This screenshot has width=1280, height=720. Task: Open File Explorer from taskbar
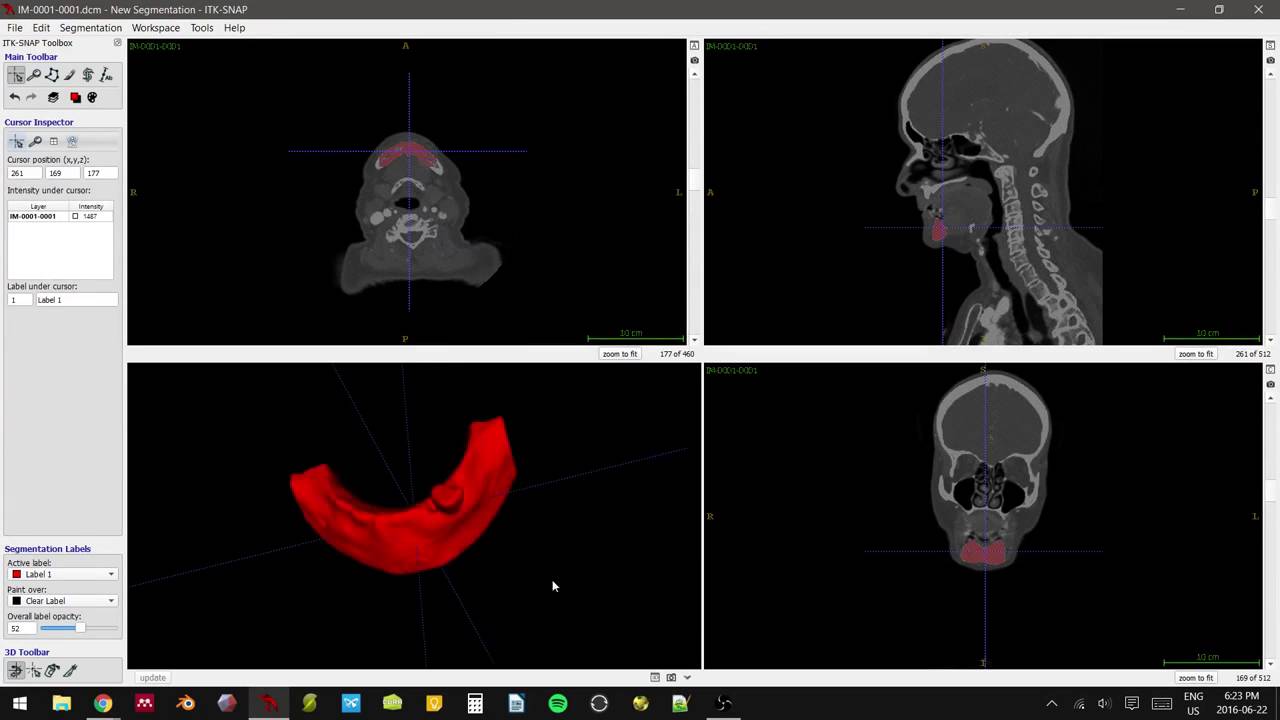click(62, 703)
